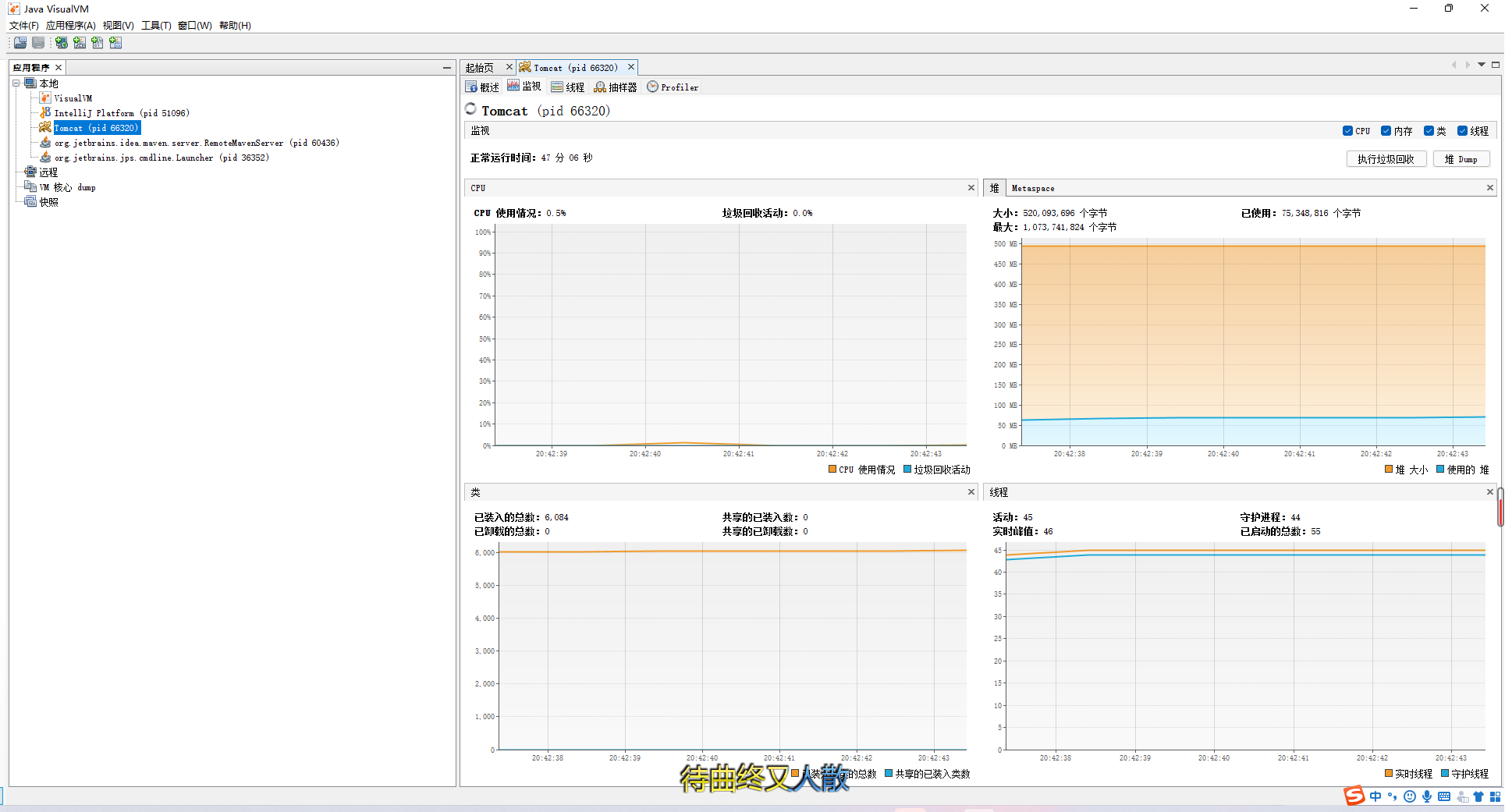This screenshot has width=1505, height=812.
Task: Click the Tomcat cat icon in the tree
Action: pyautogui.click(x=45, y=128)
